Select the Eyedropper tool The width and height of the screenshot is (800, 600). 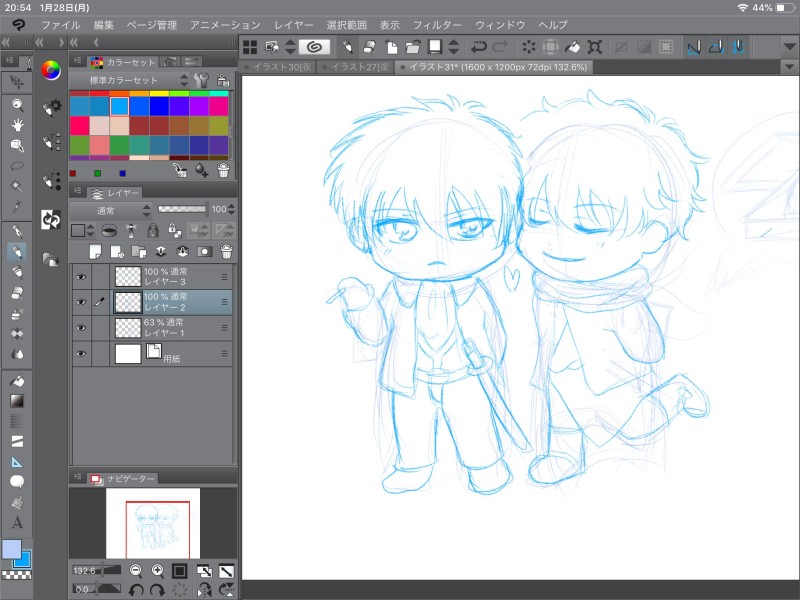[x=17, y=207]
